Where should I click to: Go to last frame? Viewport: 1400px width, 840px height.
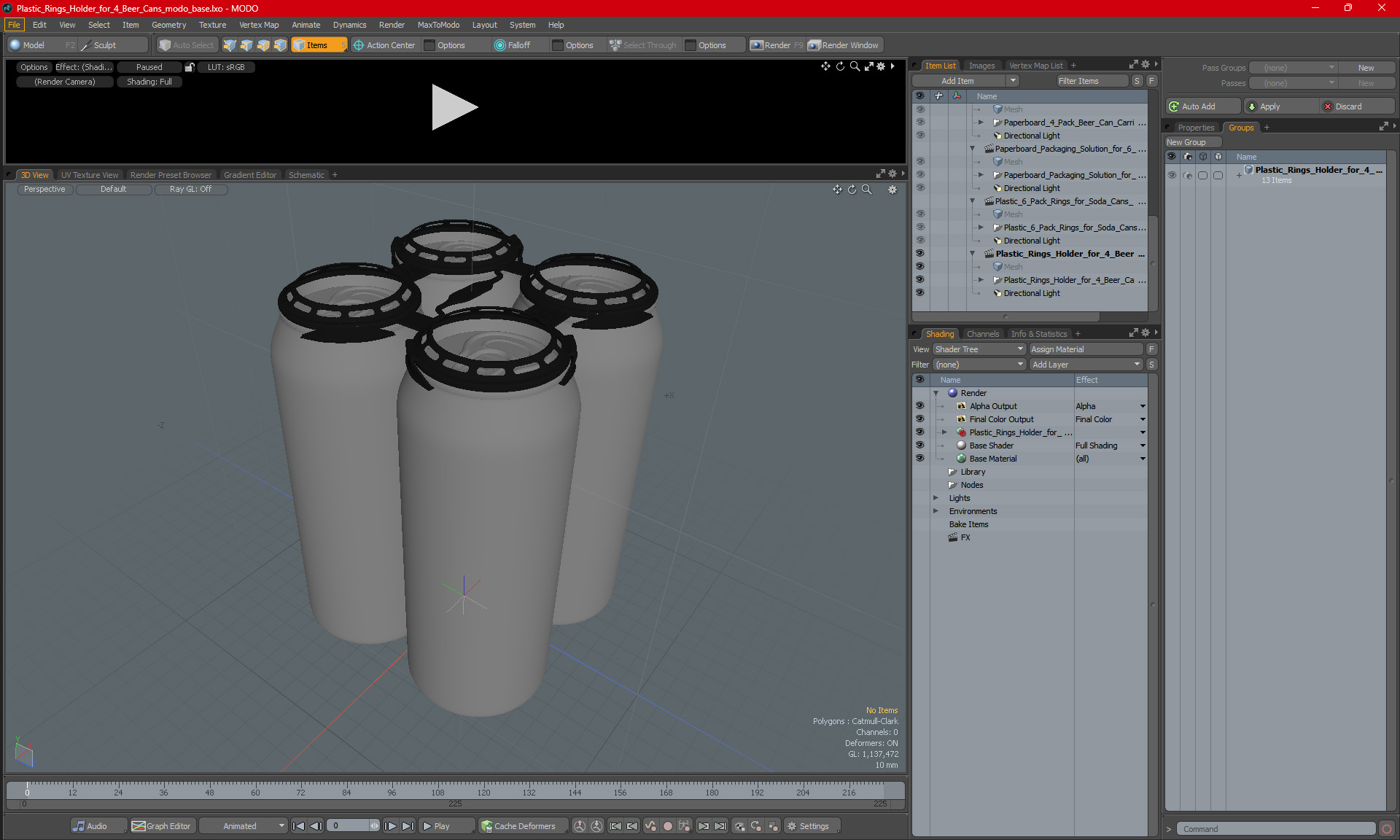(x=408, y=826)
